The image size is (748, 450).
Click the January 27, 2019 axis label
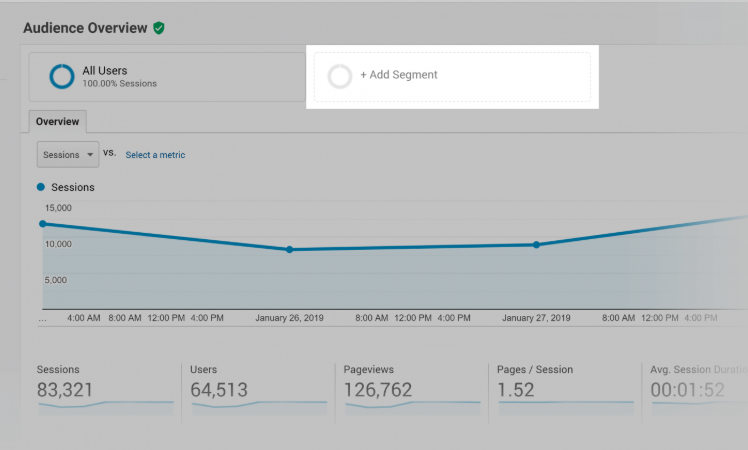click(x=536, y=318)
